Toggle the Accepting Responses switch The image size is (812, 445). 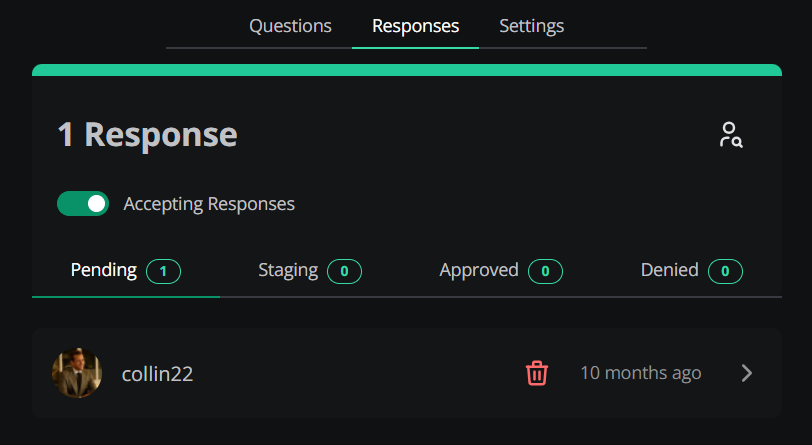point(83,204)
